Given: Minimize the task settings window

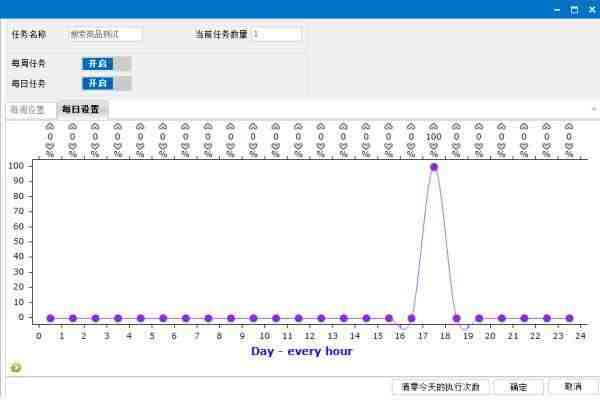Looking at the screenshot, I should click(557, 9).
